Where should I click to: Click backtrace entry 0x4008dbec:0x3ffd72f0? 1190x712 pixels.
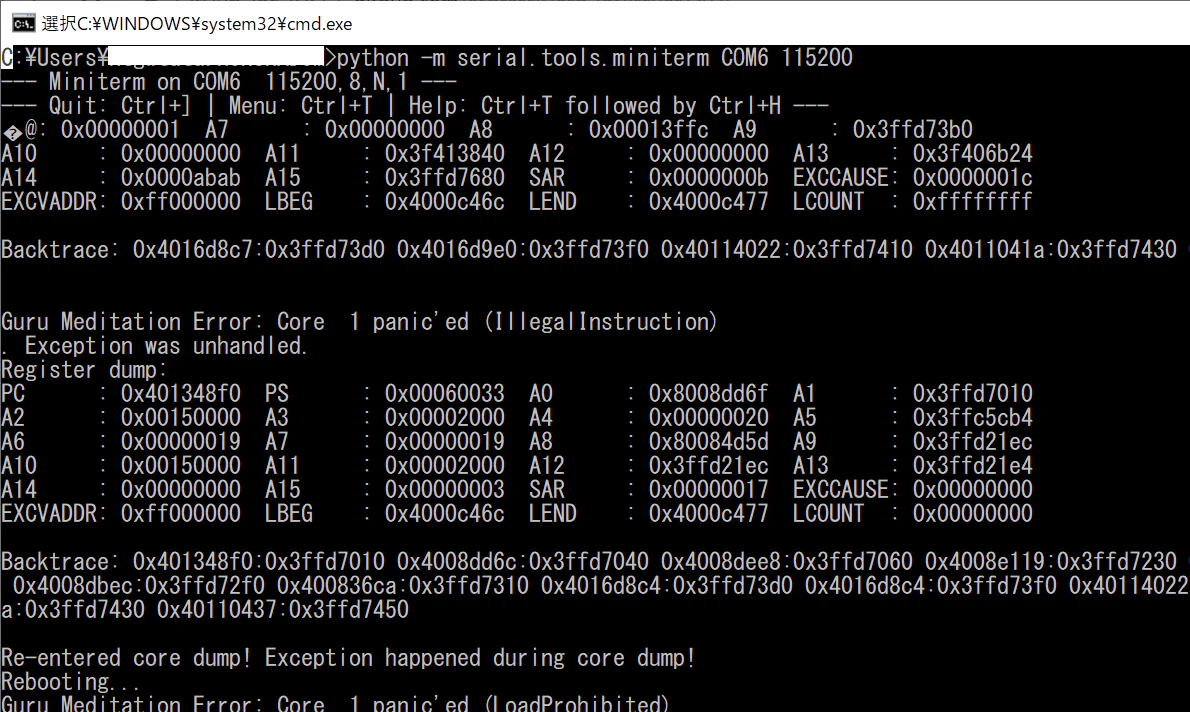point(139,586)
